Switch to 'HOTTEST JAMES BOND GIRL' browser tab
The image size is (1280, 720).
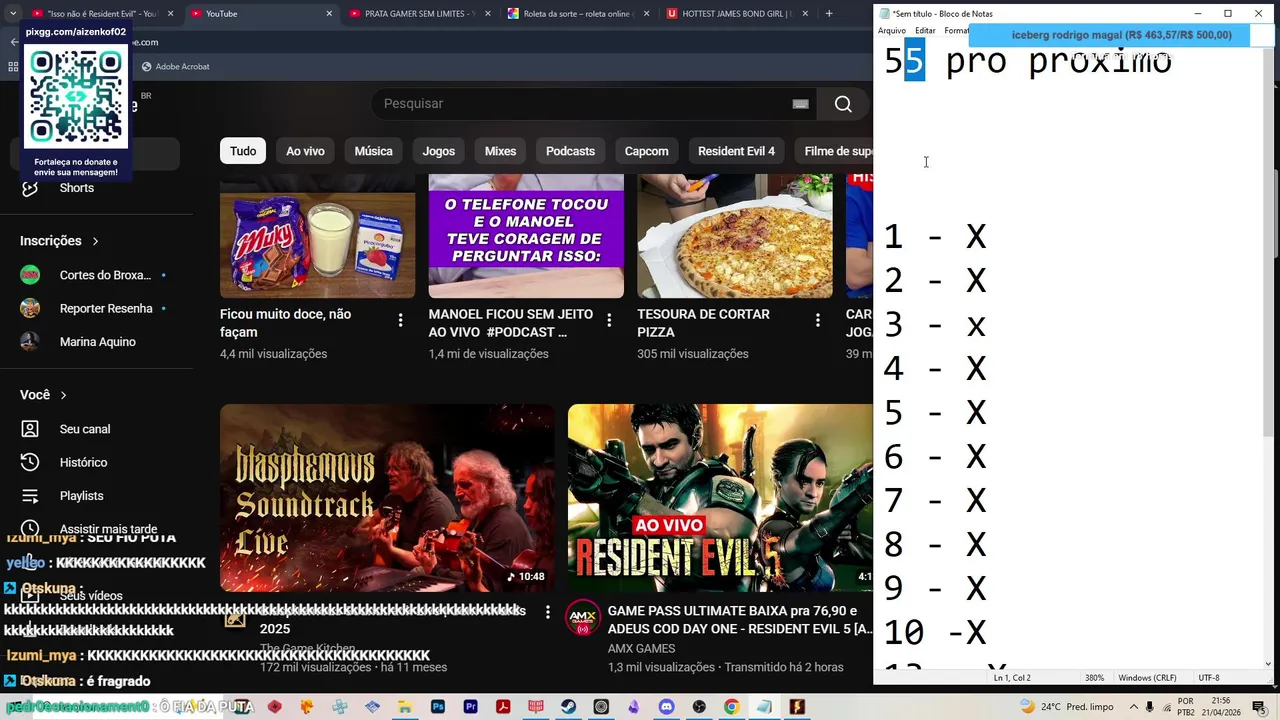pos(736,14)
